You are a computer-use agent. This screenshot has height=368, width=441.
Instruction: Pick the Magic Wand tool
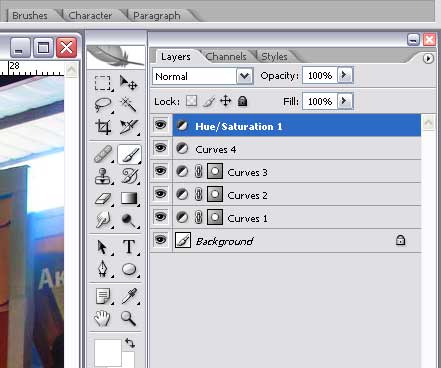tap(128, 105)
